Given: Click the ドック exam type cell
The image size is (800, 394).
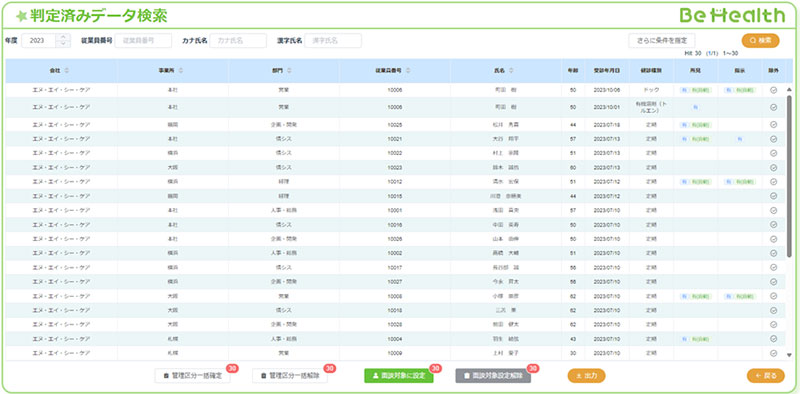Looking at the screenshot, I should (x=651, y=90).
